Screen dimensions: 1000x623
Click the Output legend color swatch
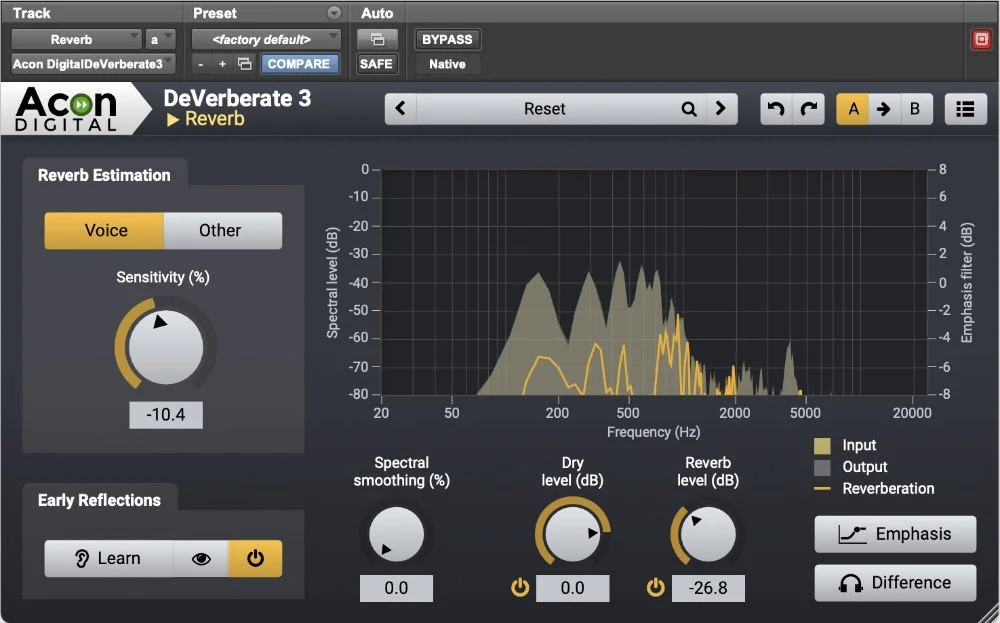pyautogui.click(x=822, y=467)
